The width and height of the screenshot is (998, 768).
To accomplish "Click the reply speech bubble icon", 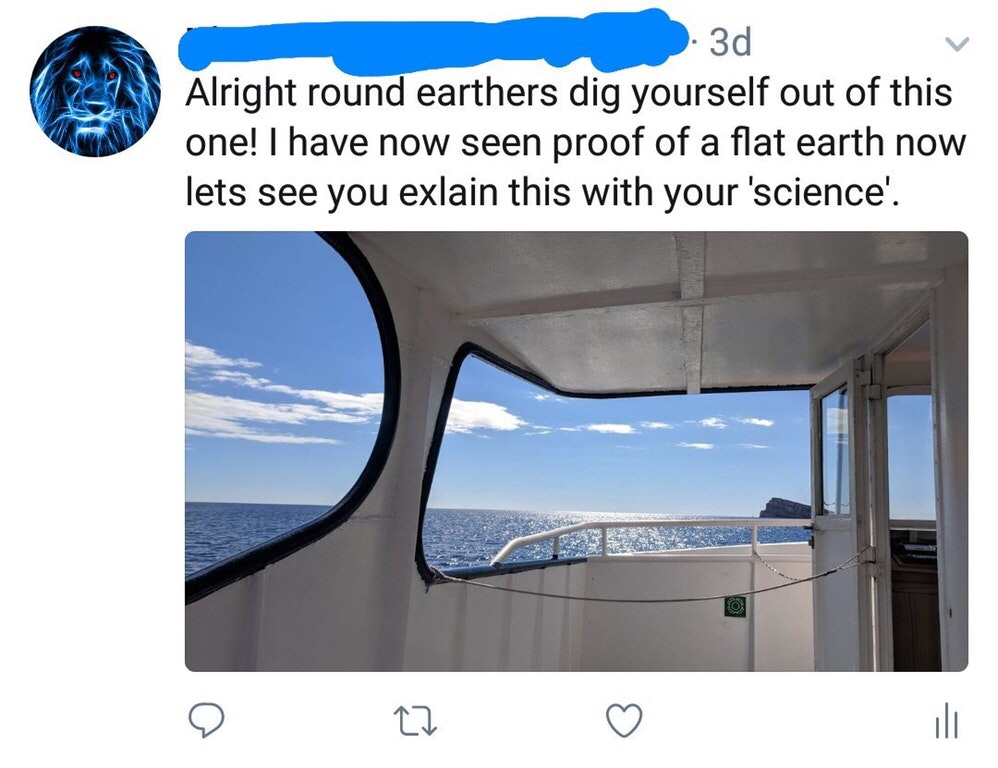I will 206,721.
